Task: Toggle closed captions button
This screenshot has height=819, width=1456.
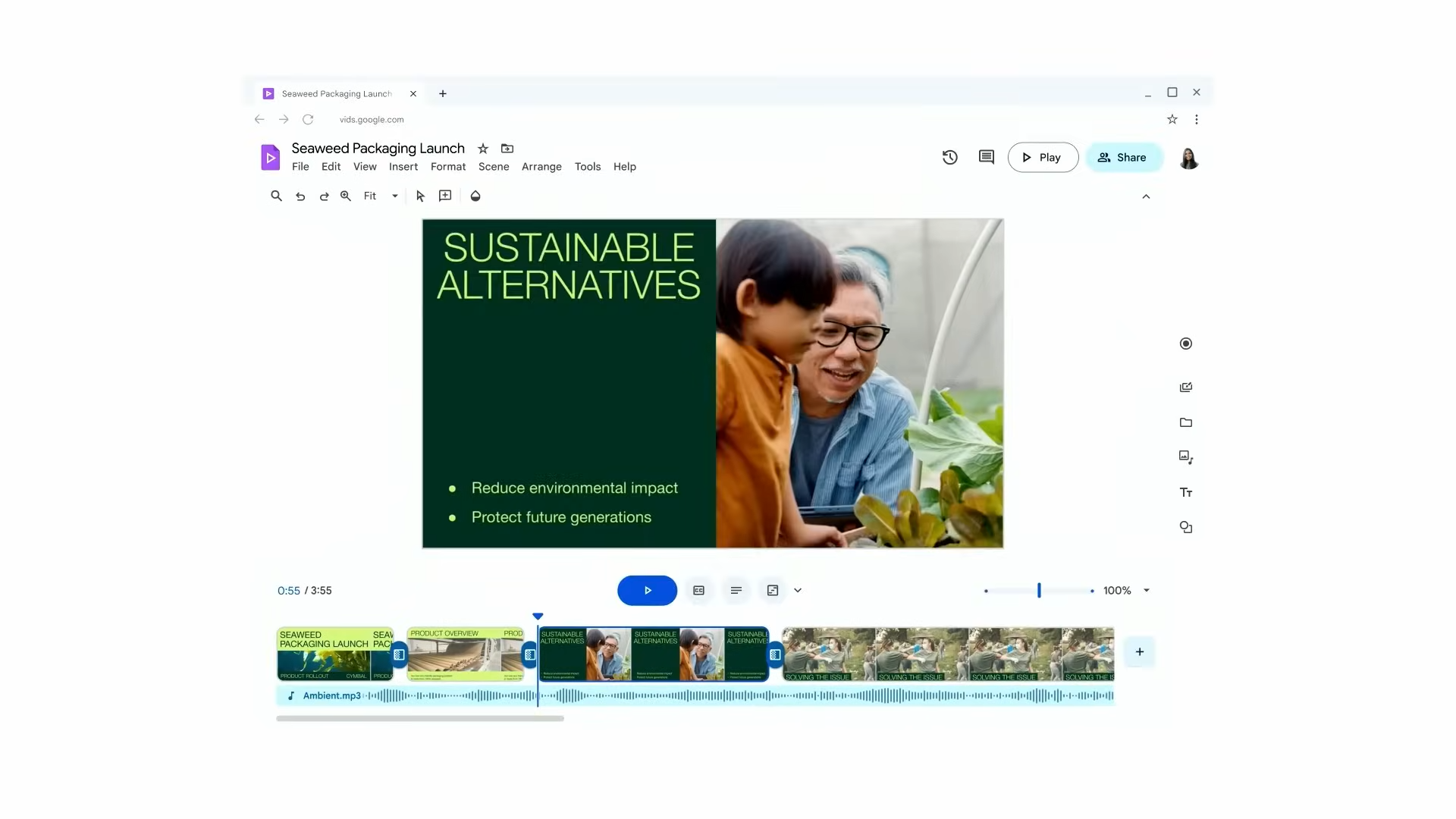Action: point(699,591)
